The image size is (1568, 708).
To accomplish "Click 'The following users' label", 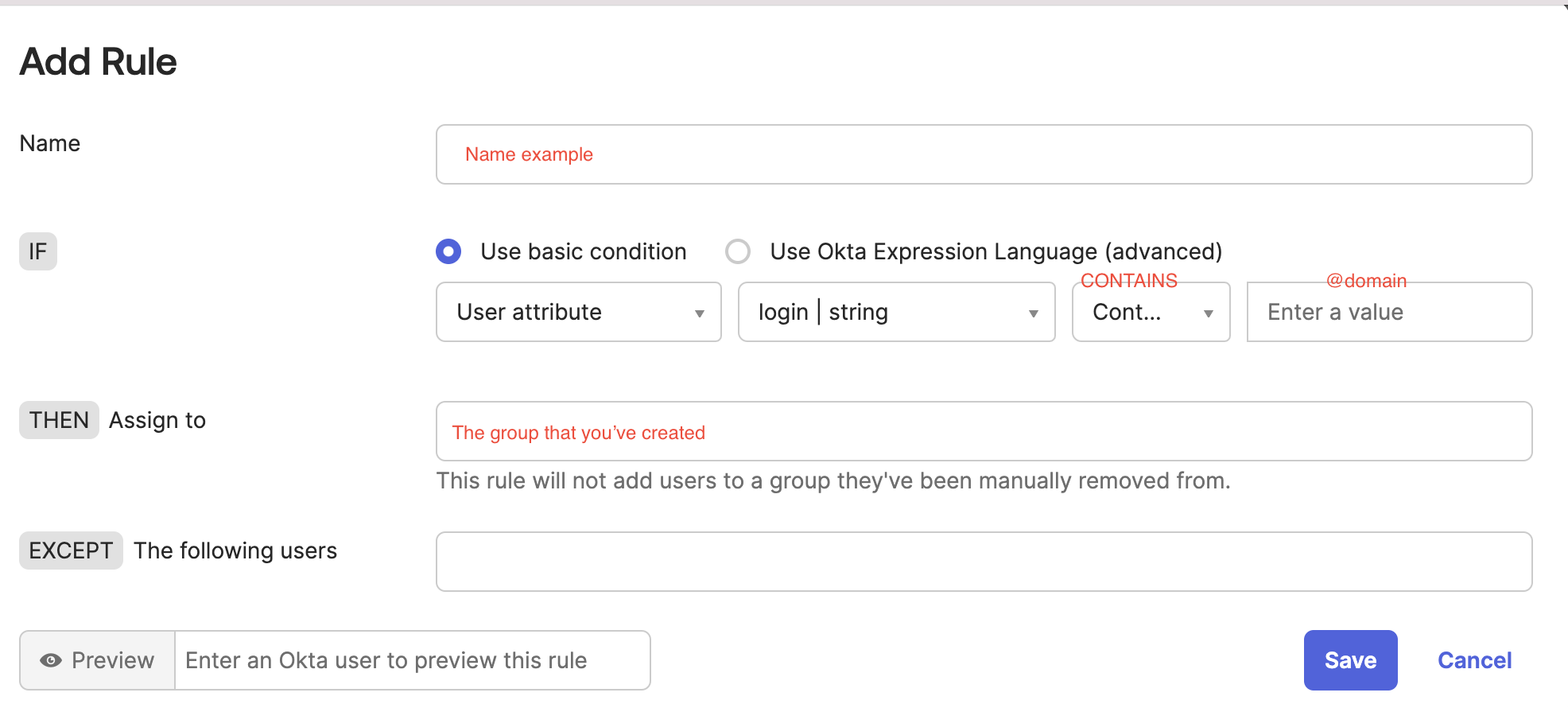I will [x=235, y=550].
